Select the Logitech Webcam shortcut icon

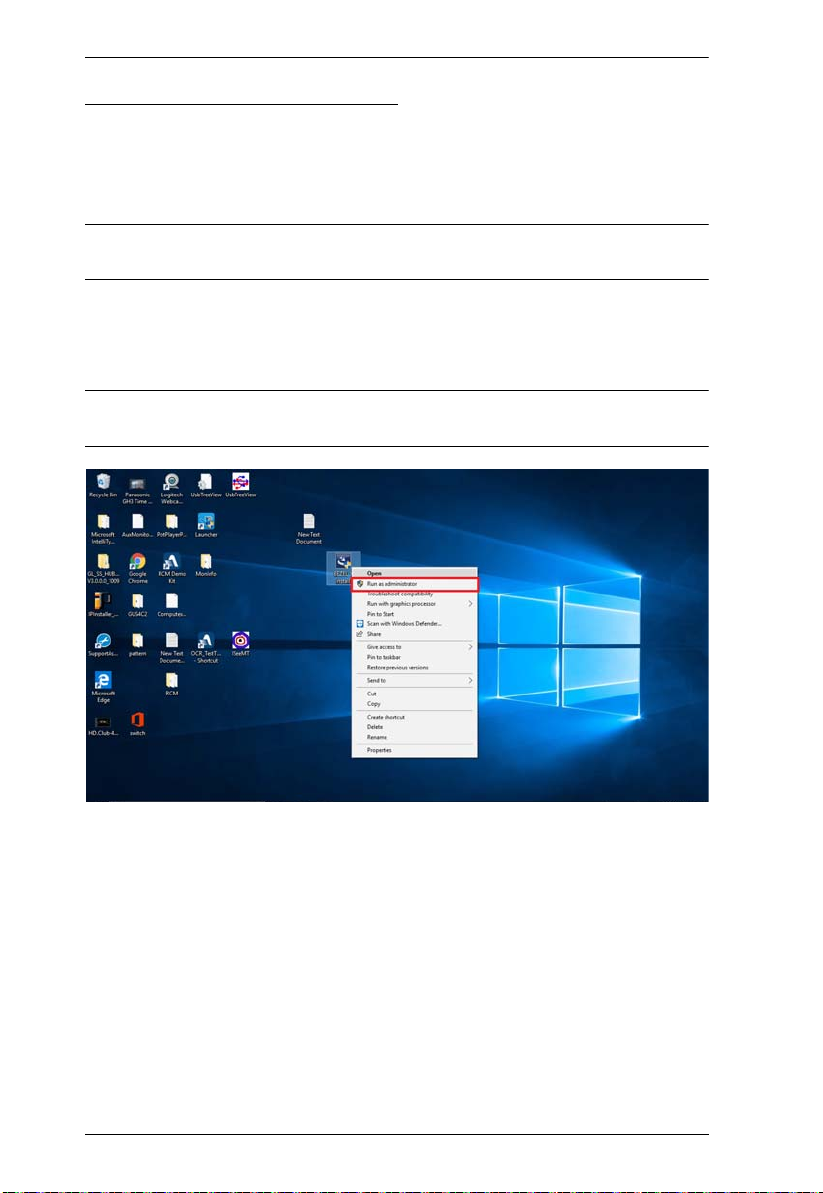coord(172,488)
